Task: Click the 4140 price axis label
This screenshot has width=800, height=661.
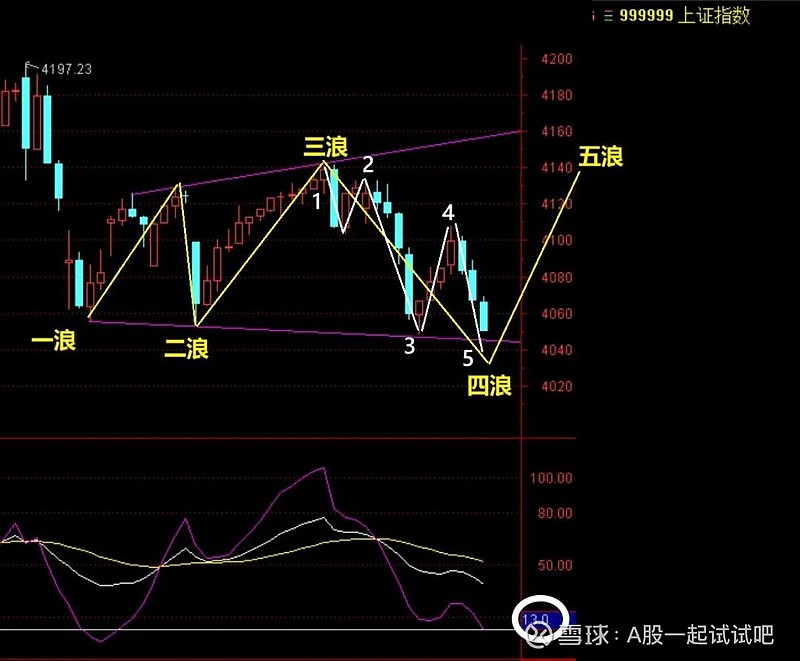Action: pyautogui.click(x=557, y=168)
